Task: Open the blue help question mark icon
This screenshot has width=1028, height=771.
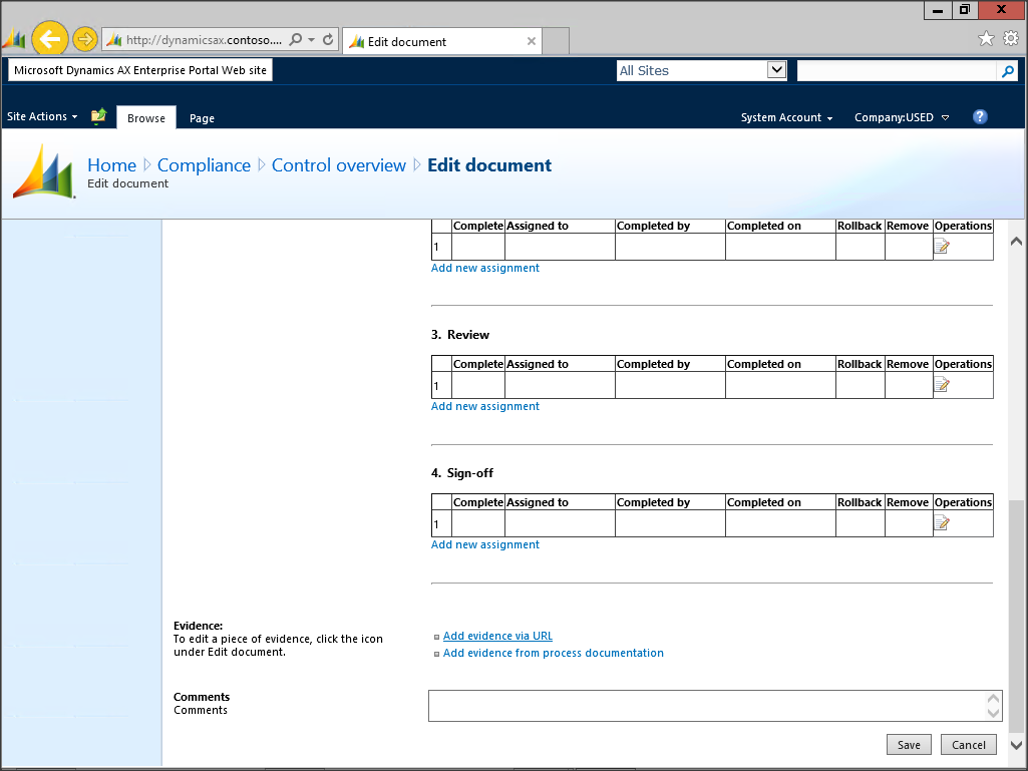Action: coord(980,117)
